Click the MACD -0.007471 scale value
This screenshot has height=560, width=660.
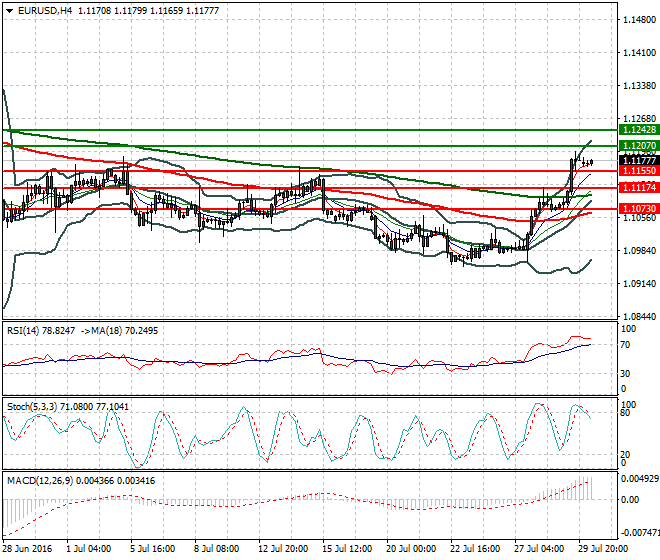point(640,533)
